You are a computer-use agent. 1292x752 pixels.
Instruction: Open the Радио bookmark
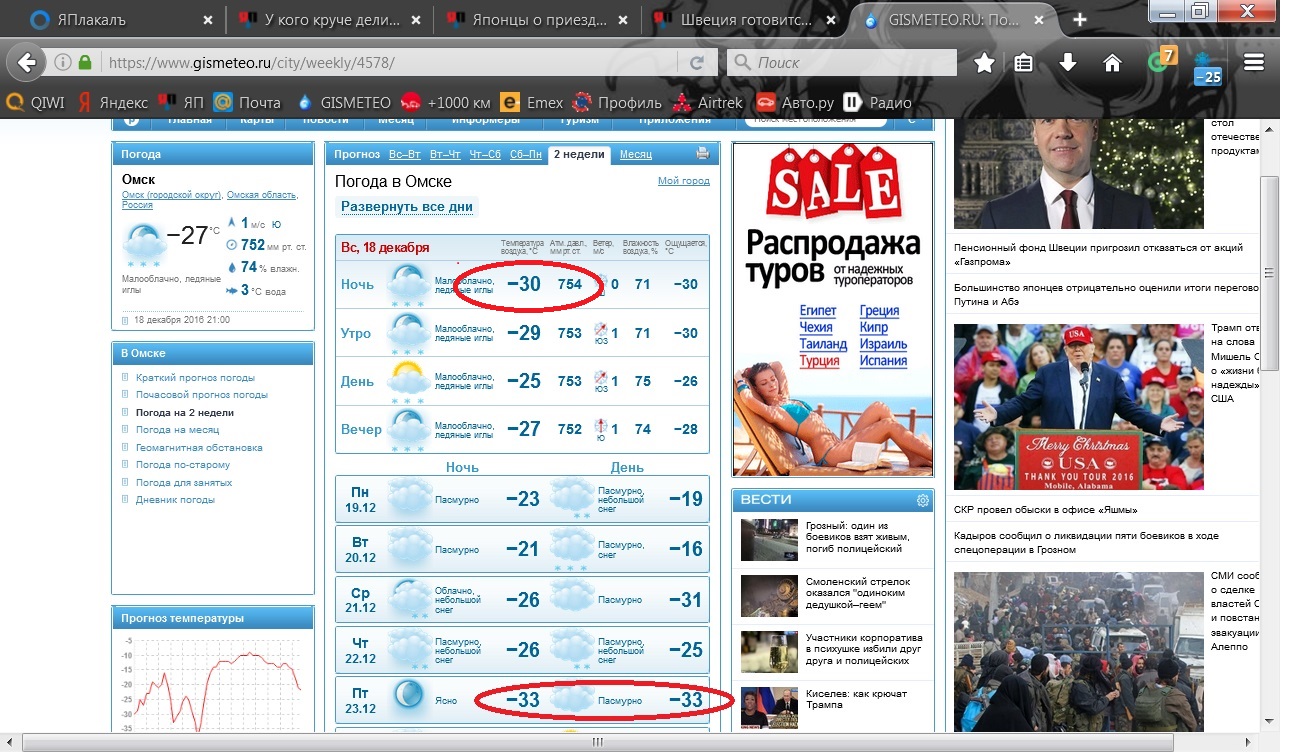[x=878, y=102]
